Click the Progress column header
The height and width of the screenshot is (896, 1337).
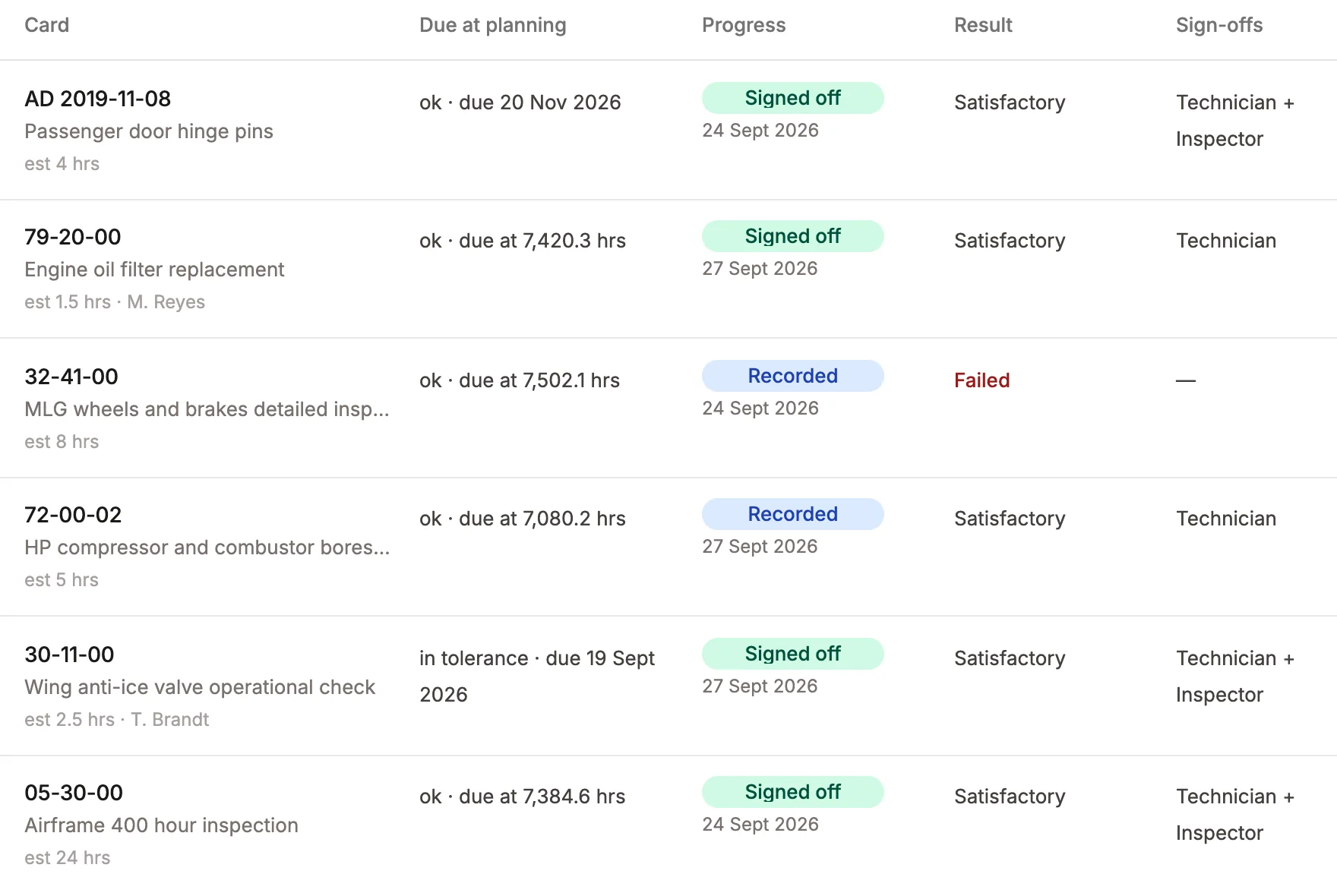(744, 25)
